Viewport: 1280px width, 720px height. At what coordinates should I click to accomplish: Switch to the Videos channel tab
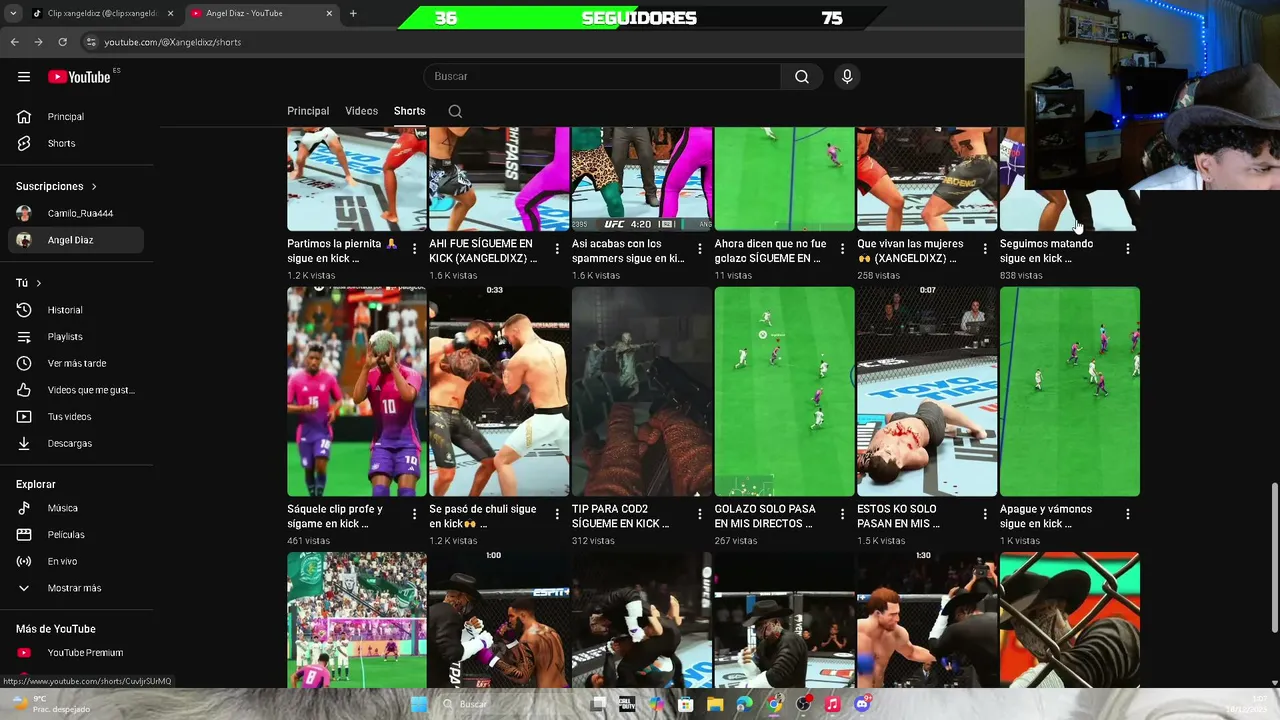pyautogui.click(x=361, y=111)
